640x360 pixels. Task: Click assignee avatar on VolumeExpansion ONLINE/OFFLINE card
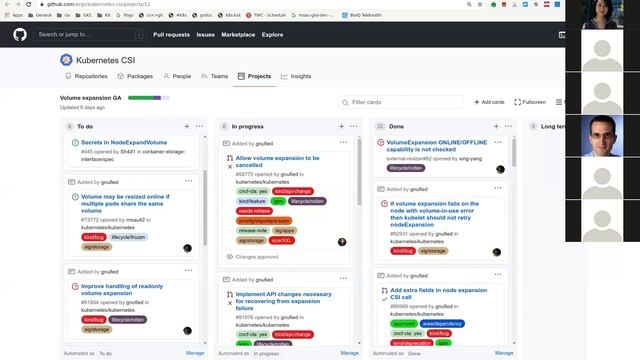500,169
